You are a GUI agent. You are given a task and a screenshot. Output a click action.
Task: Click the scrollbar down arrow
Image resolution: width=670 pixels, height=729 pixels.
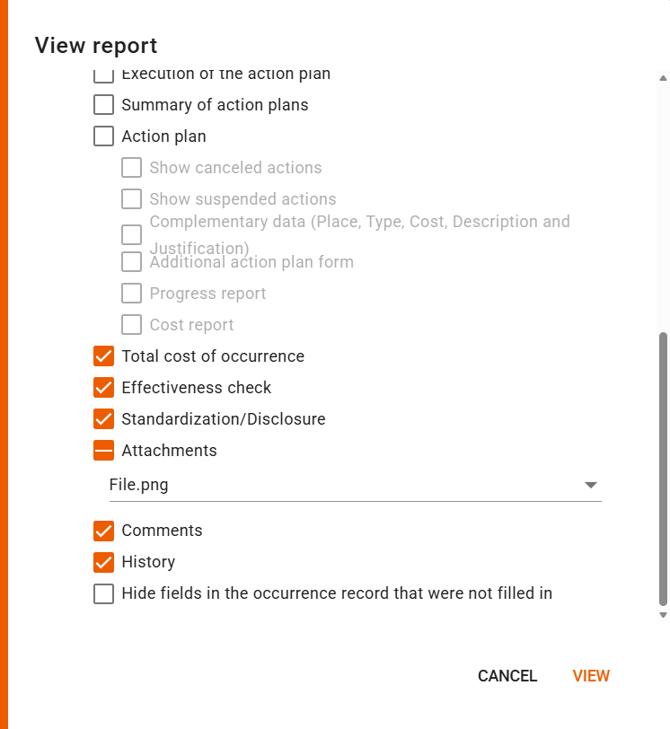[x=662, y=615]
